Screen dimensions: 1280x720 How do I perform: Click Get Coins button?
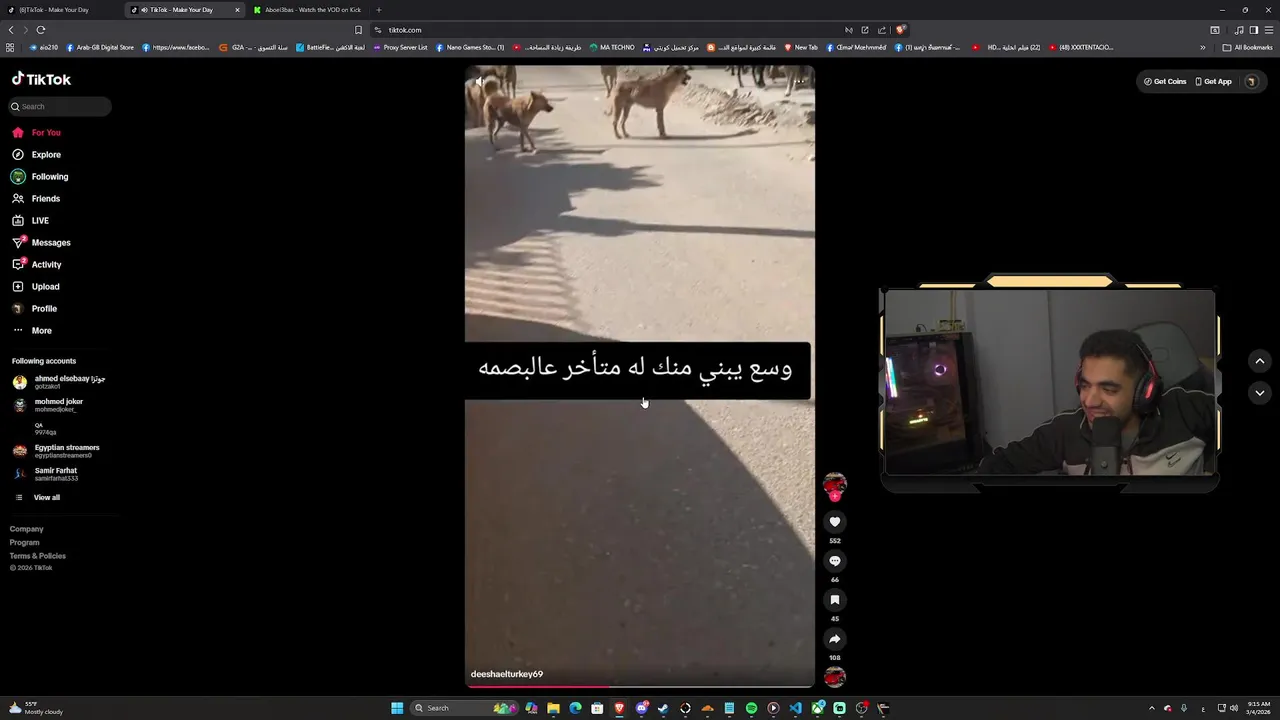(1165, 81)
